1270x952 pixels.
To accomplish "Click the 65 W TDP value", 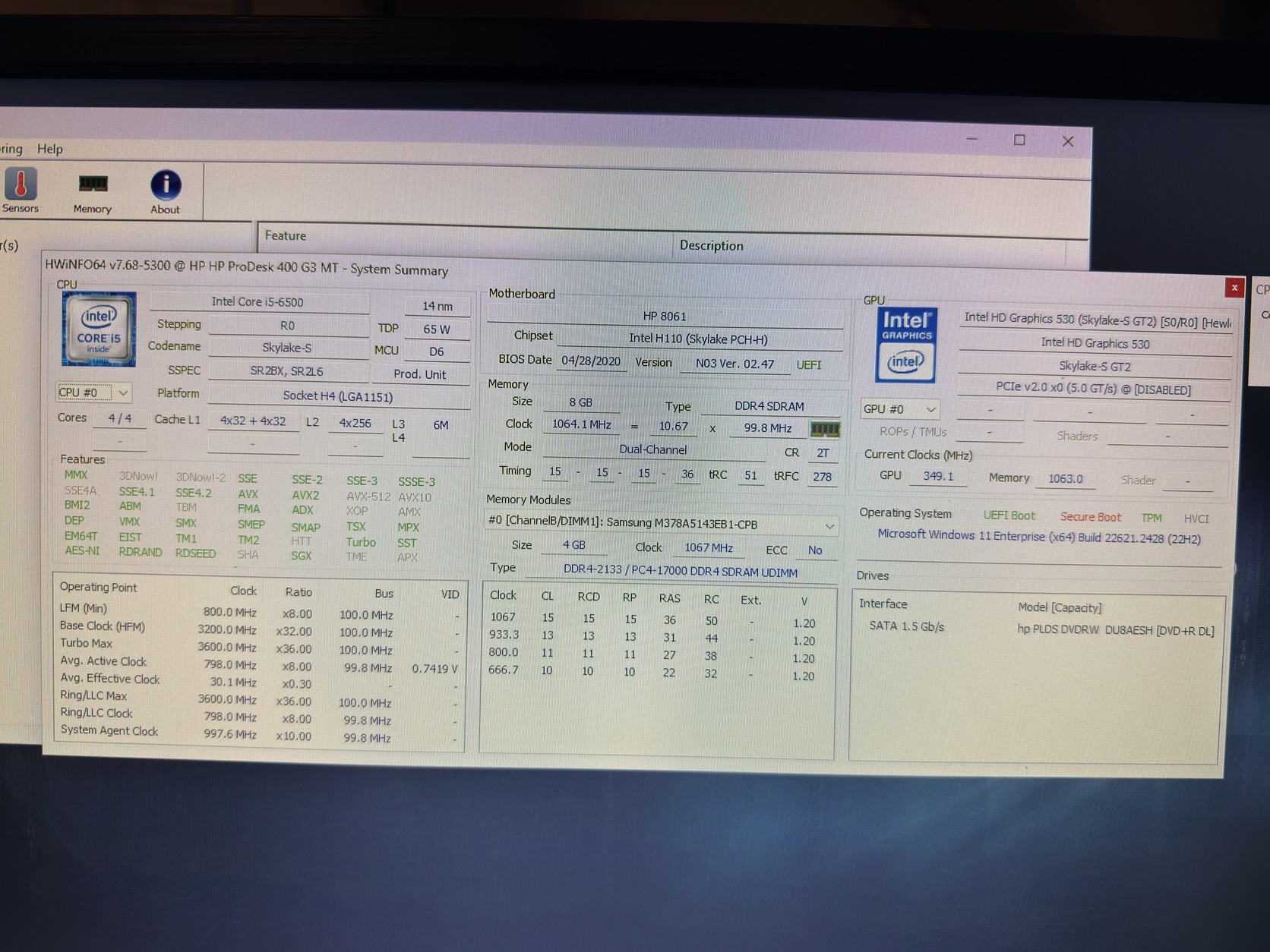I will click(x=437, y=329).
